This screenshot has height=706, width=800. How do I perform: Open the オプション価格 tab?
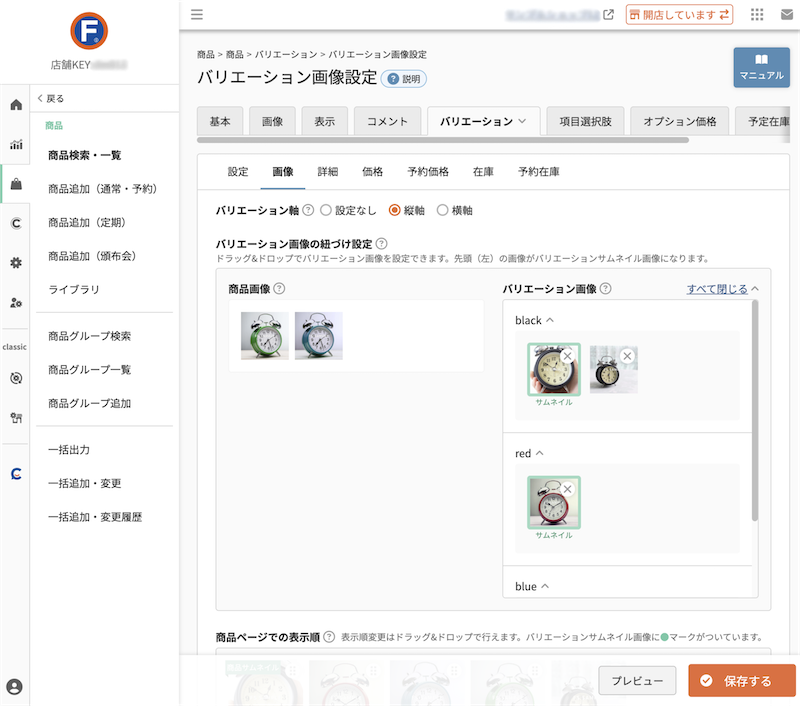click(x=680, y=121)
